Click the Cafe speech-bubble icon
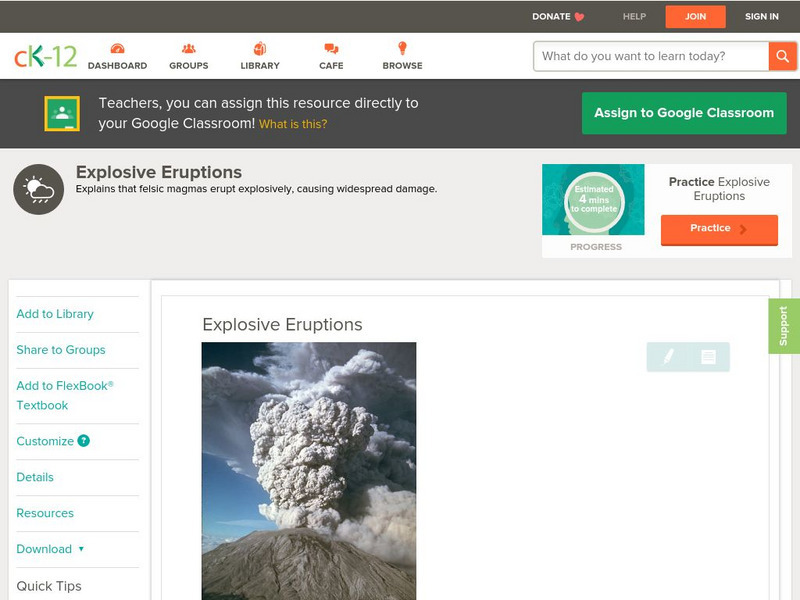800x600 pixels. click(x=330, y=46)
